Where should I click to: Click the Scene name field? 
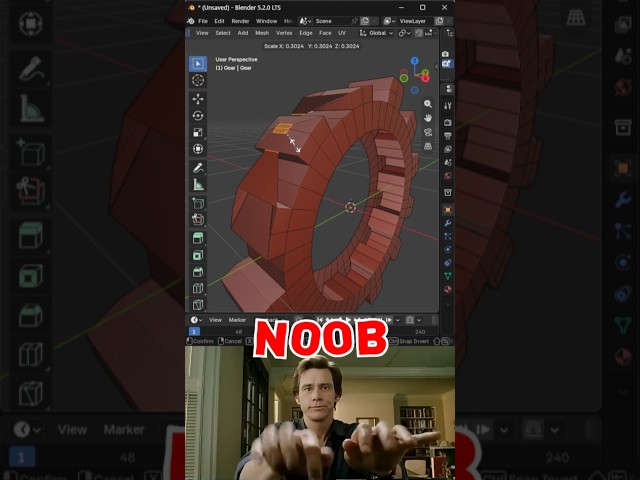[x=332, y=21]
